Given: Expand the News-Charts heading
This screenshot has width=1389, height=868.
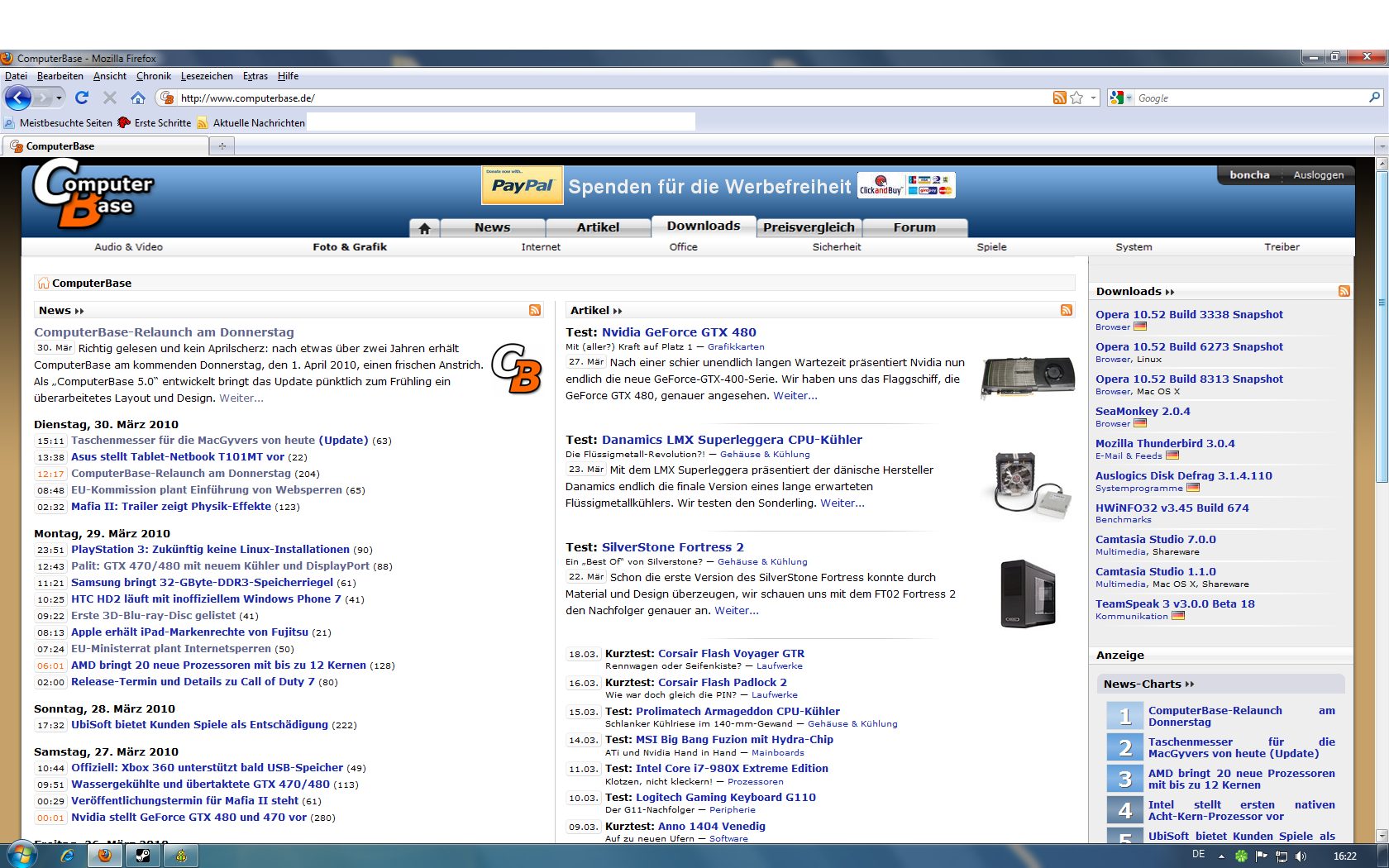Looking at the screenshot, I should pyautogui.click(x=1148, y=684).
